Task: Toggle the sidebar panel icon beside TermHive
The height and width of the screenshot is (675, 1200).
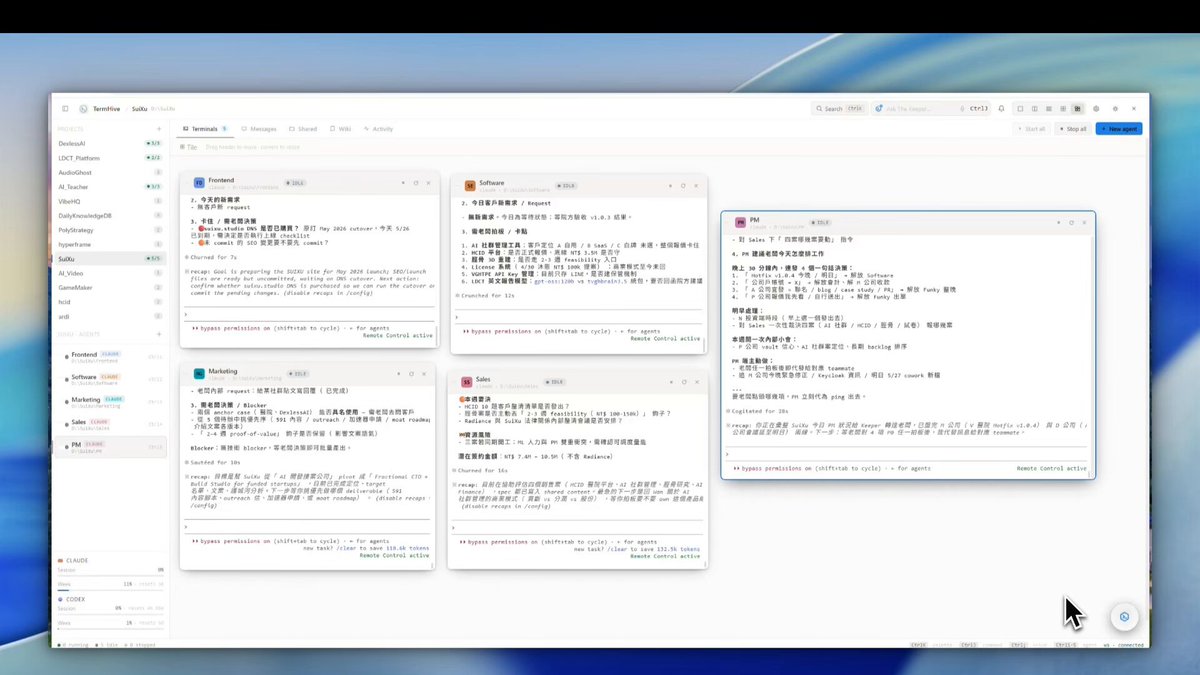Action: (65, 108)
